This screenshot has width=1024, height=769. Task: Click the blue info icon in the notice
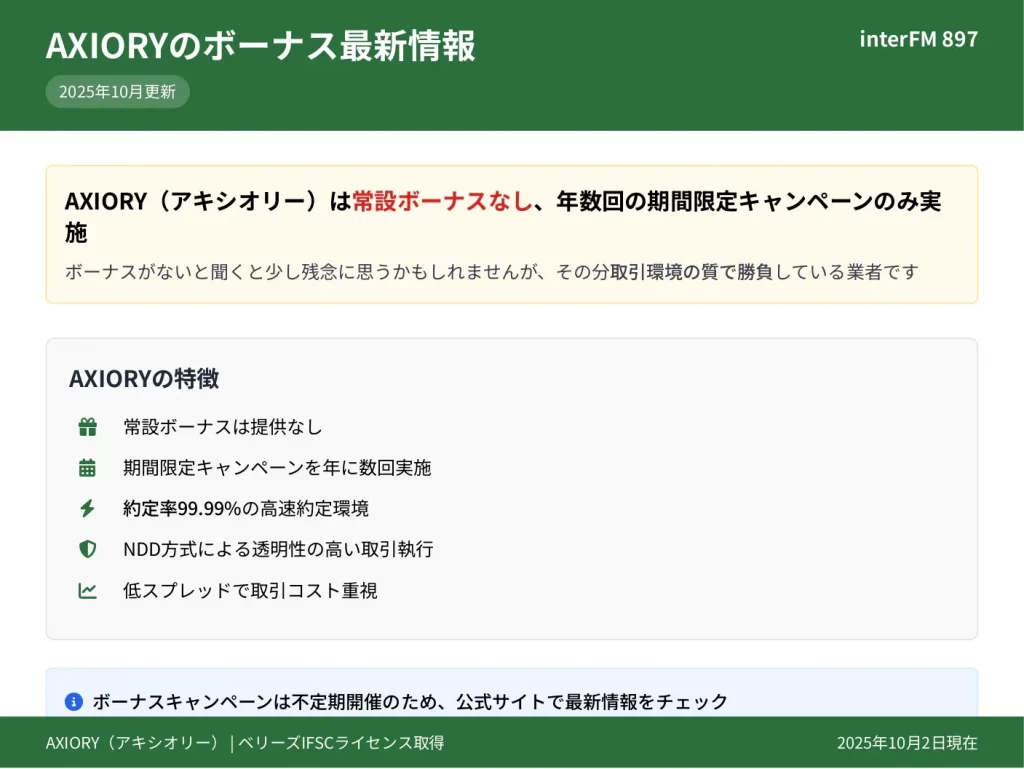coord(73,702)
